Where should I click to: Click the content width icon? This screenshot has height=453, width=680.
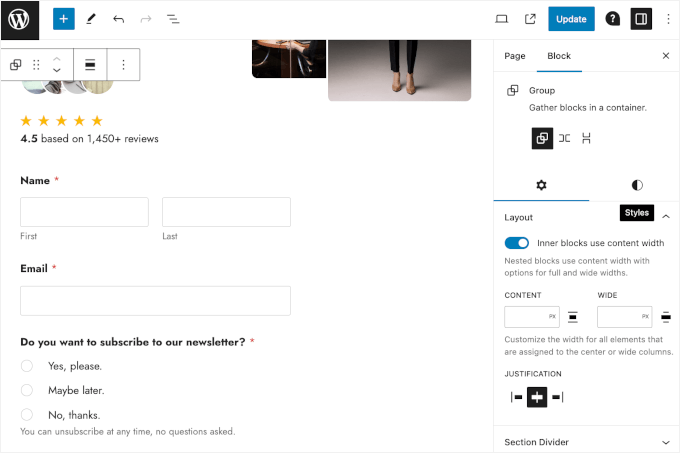pyautogui.click(x=573, y=317)
